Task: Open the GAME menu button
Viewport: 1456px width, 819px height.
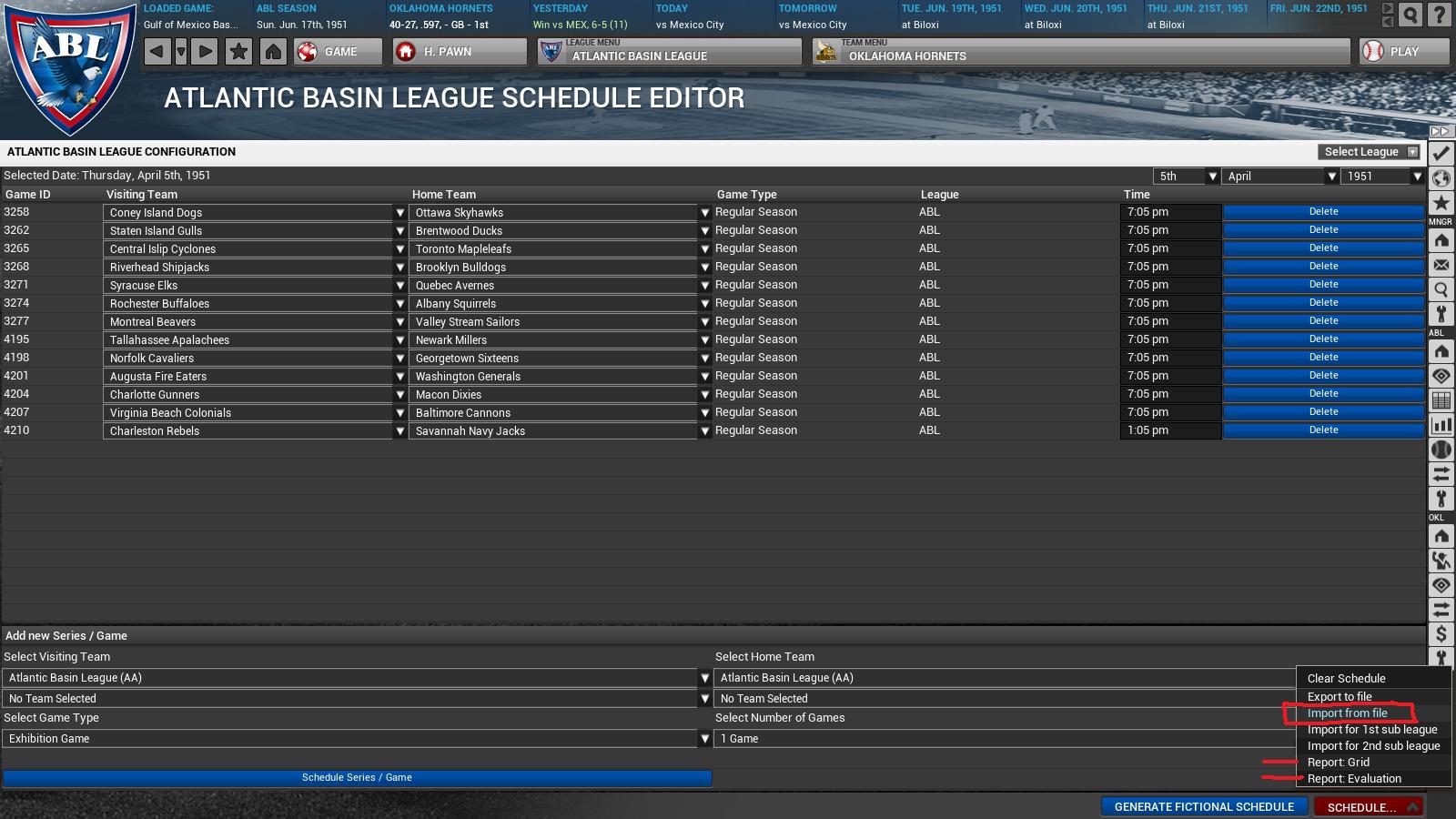Action: (338, 52)
